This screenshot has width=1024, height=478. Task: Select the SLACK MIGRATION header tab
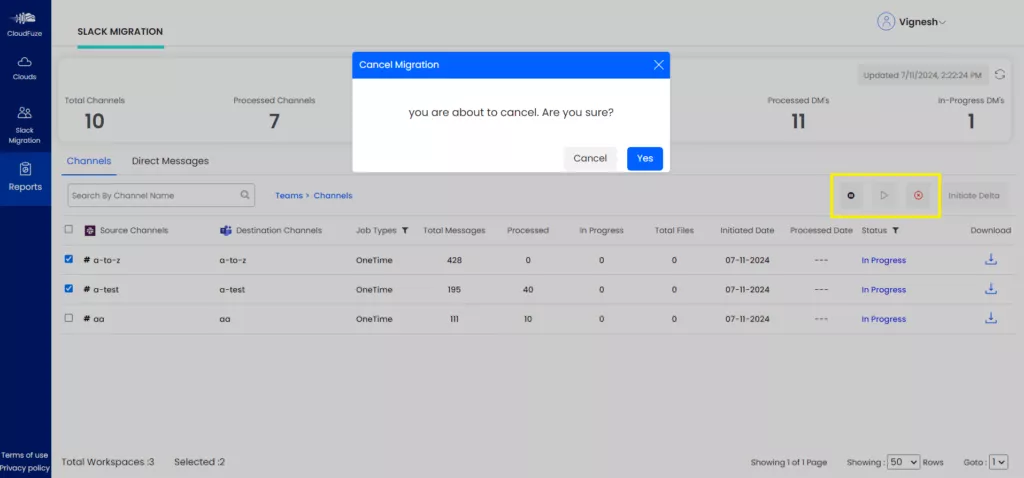120,31
